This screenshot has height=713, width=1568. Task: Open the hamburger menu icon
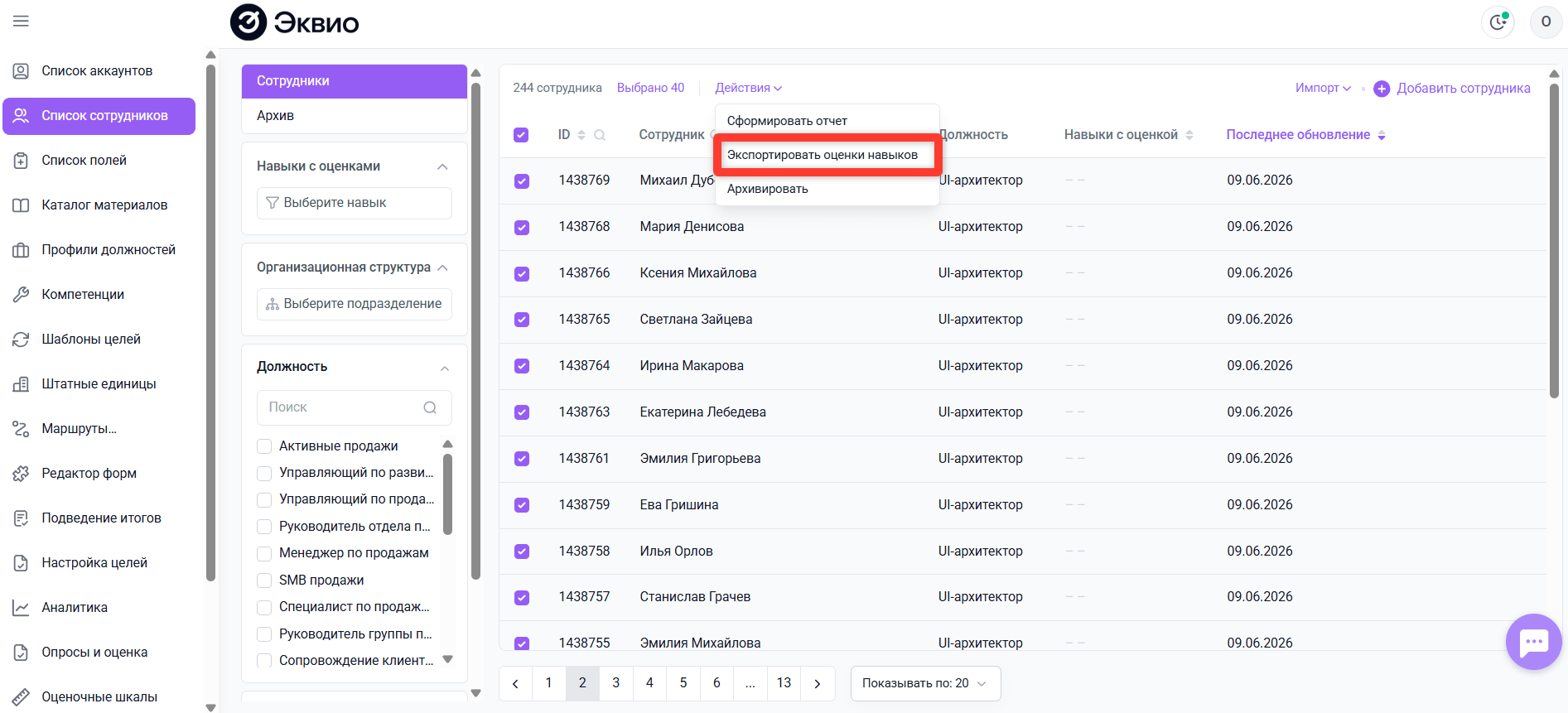21,21
